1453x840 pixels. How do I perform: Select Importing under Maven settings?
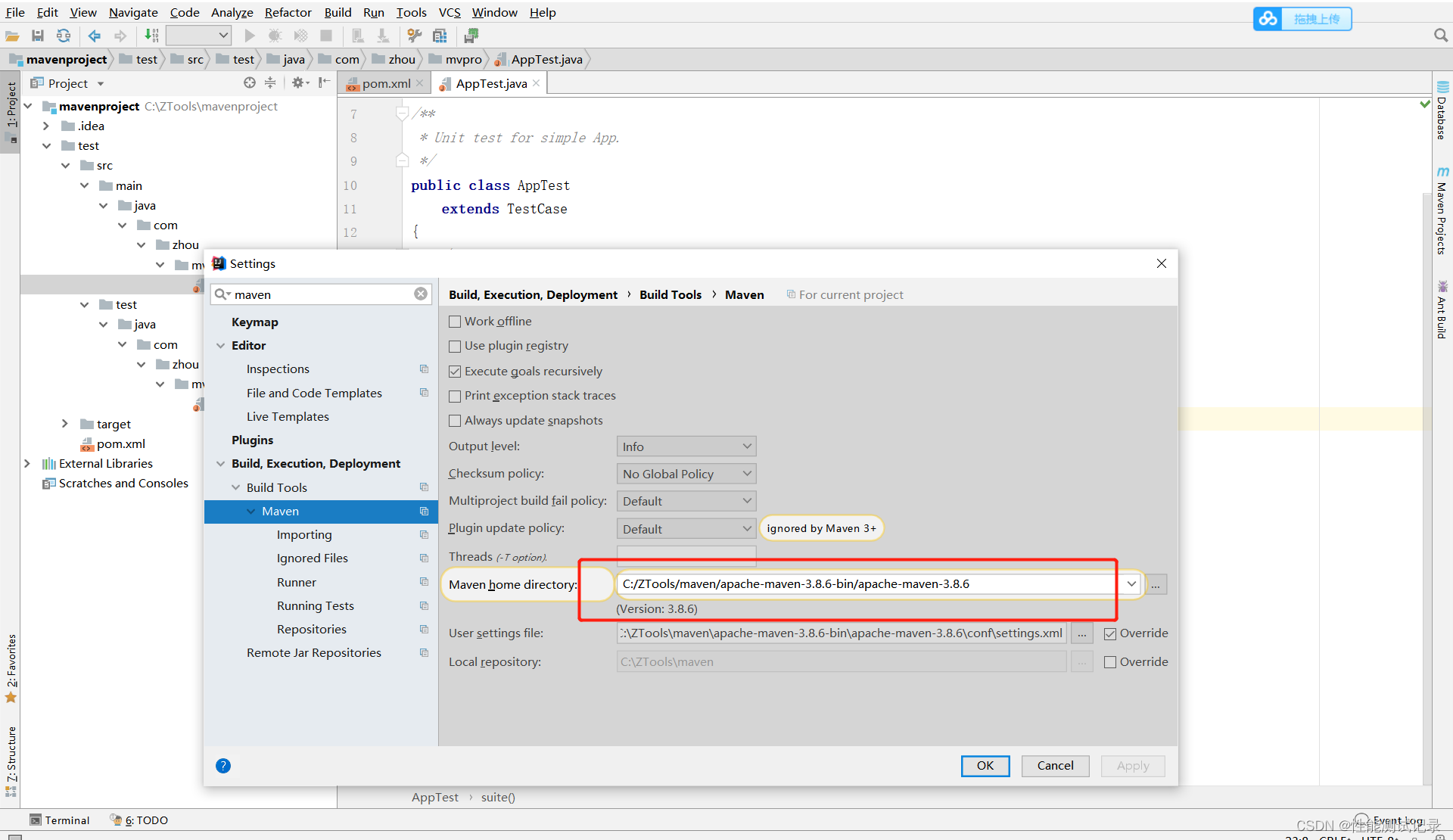(x=304, y=534)
